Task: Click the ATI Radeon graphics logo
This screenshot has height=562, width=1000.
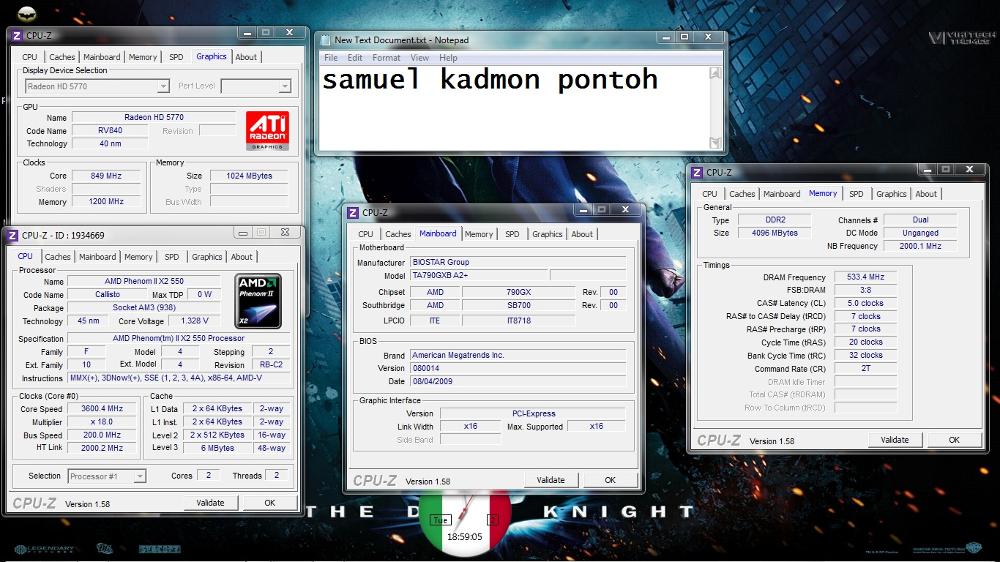Action: tap(267, 131)
